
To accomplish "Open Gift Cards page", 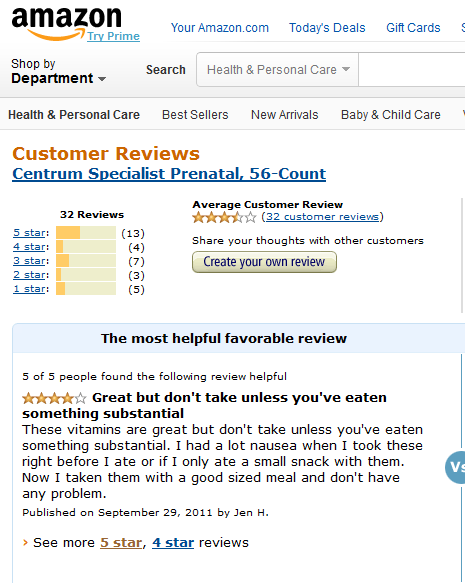I will coord(413,28).
